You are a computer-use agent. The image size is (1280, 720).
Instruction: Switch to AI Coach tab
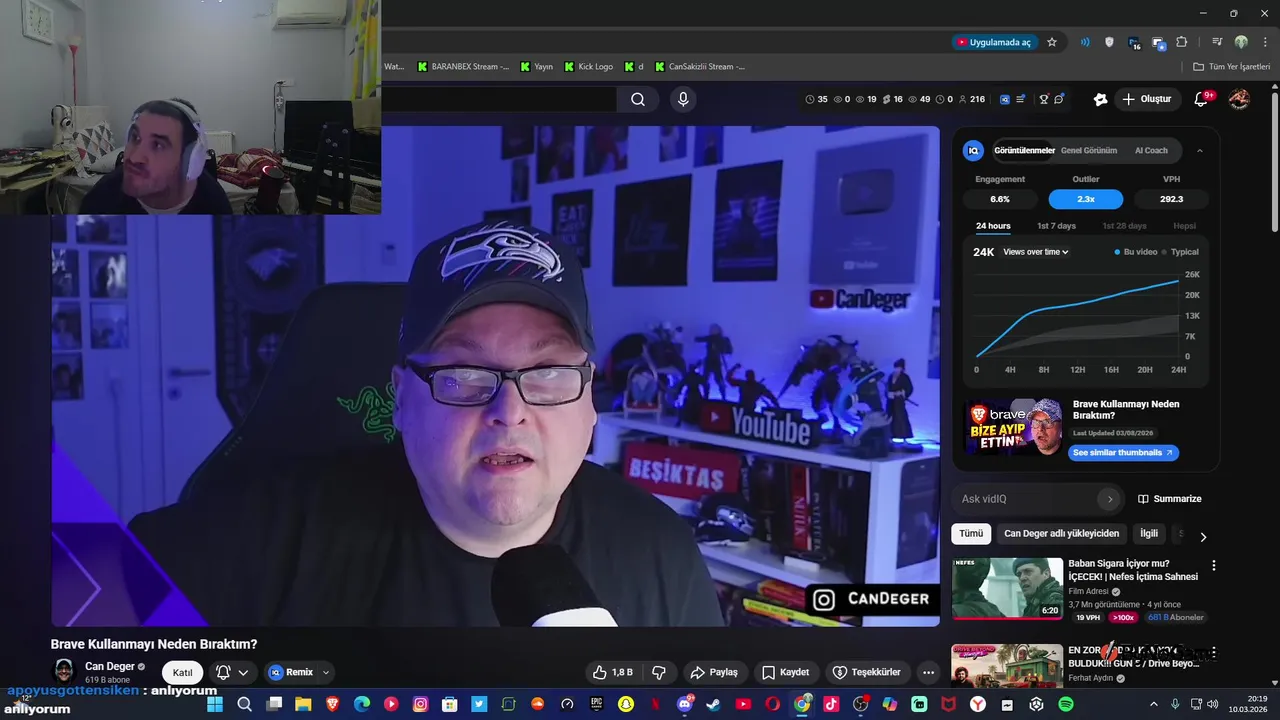tap(1151, 150)
